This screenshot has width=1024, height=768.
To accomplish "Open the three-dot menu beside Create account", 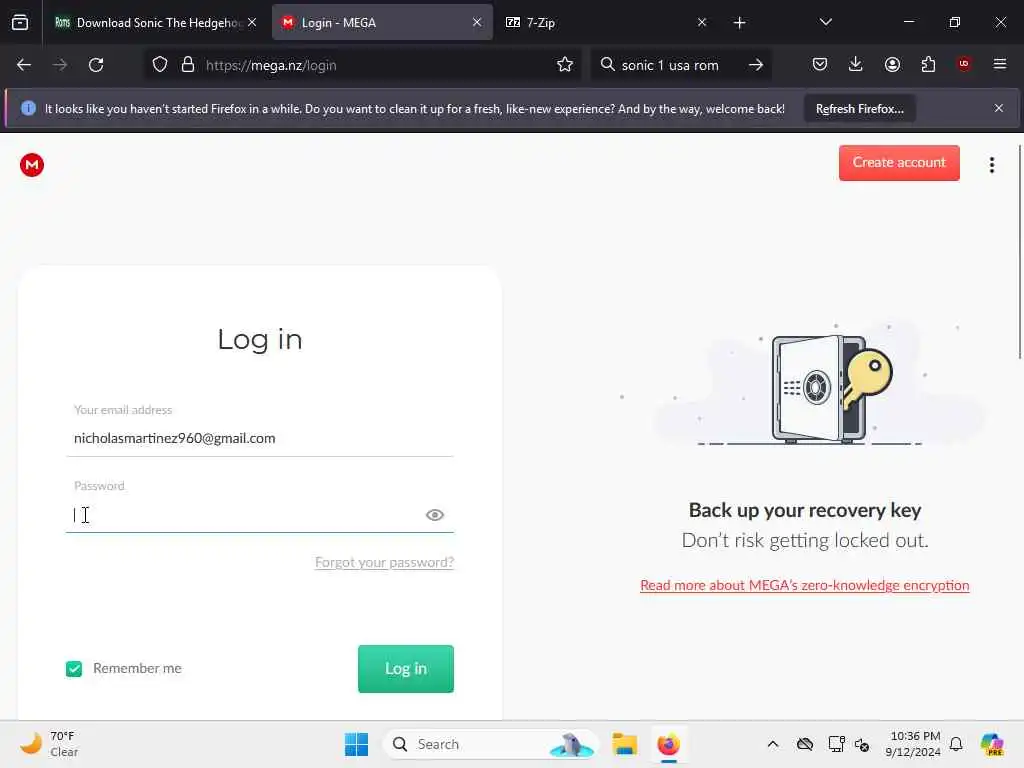I will [991, 165].
